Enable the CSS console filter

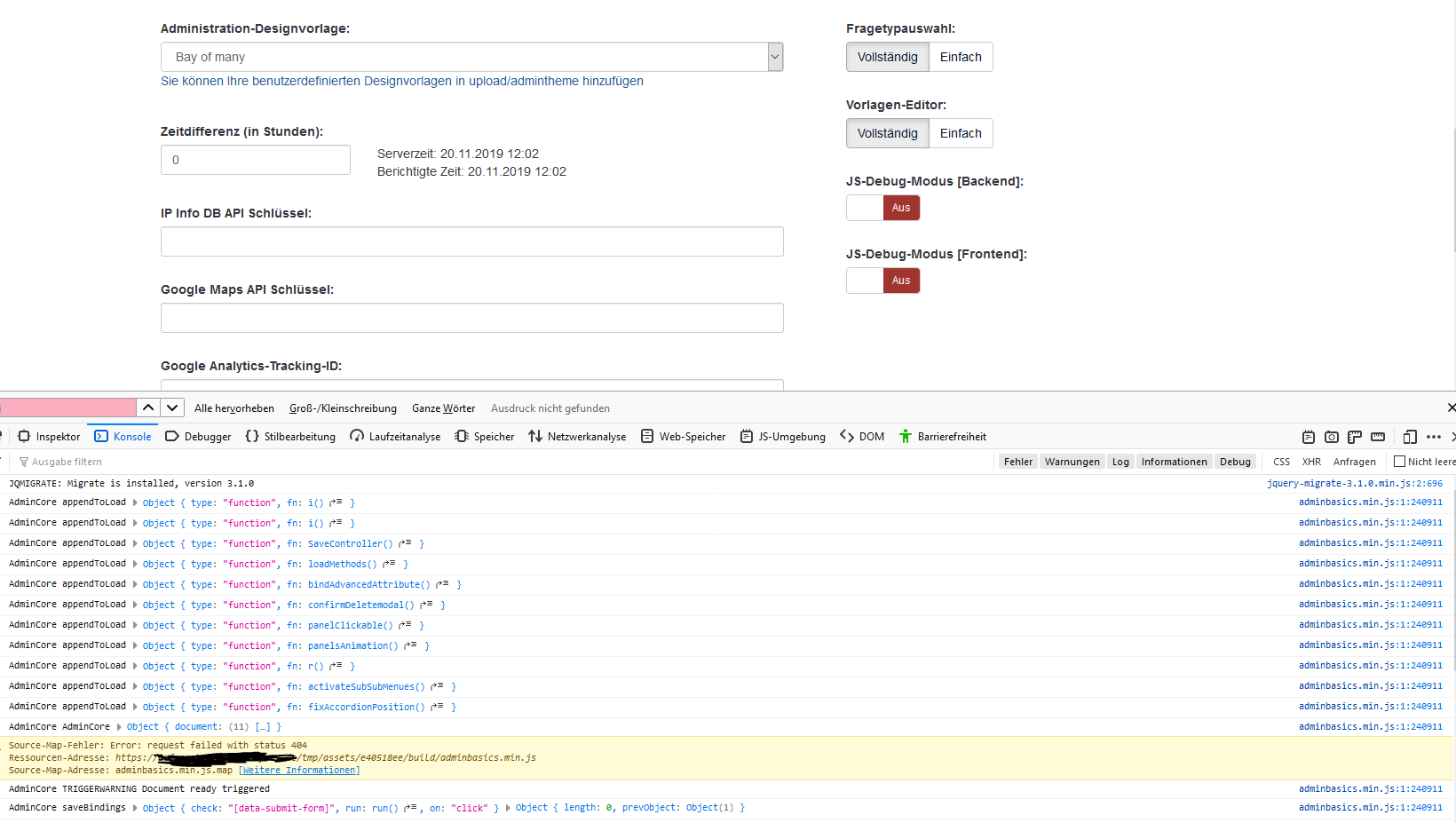point(1281,462)
